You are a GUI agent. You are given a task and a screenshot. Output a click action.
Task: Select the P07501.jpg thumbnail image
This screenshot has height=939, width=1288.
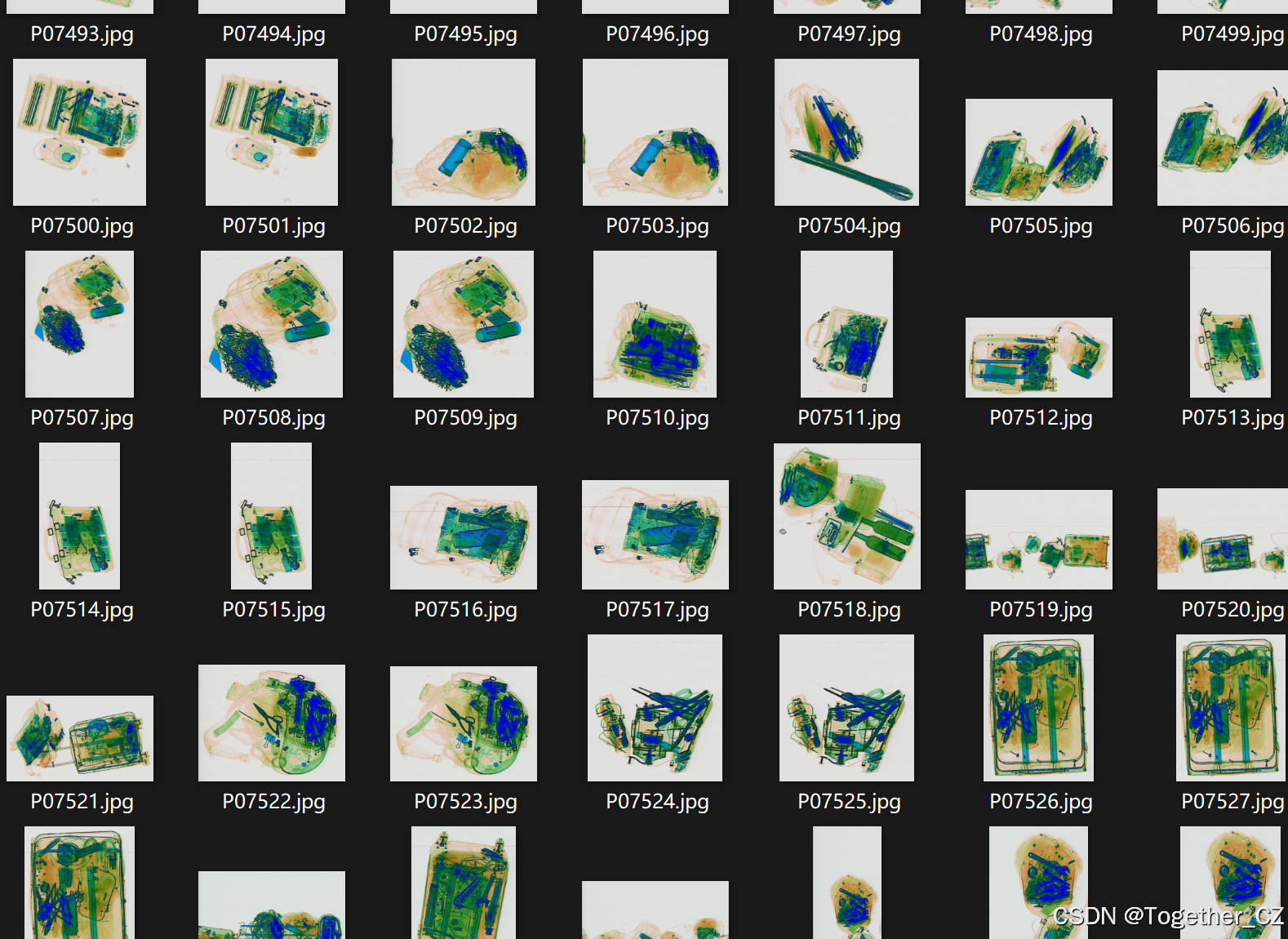pyautogui.click(x=272, y=132)
